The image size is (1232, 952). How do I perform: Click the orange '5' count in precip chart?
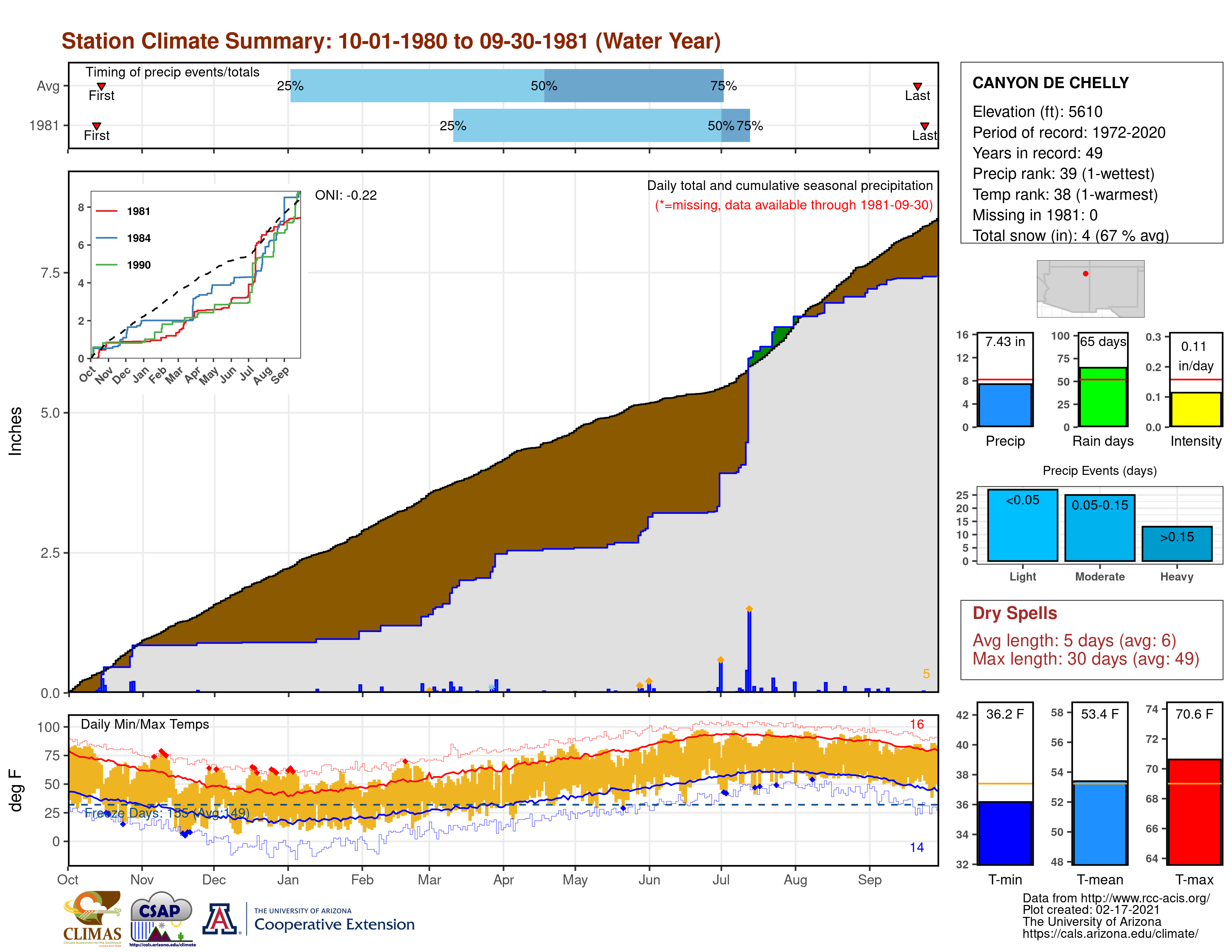click(x=926, y=674)
